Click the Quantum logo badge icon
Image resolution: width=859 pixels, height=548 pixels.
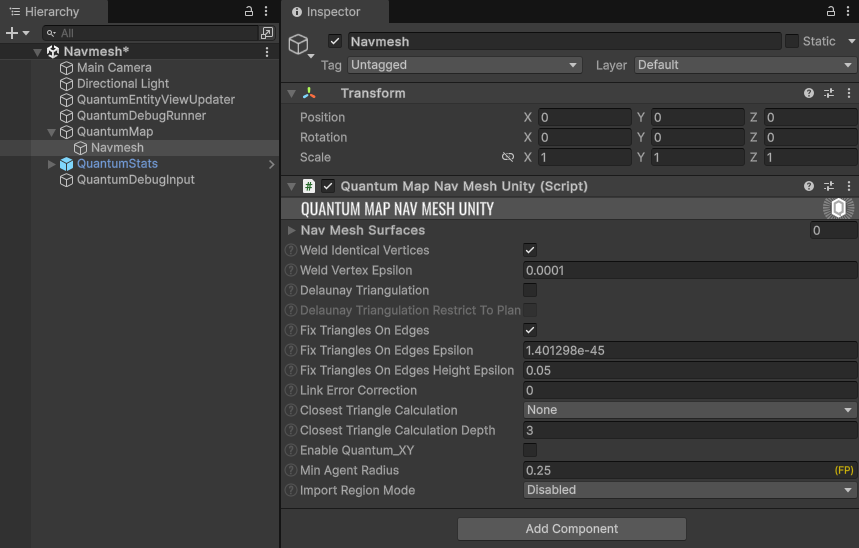tap(838, 208)
